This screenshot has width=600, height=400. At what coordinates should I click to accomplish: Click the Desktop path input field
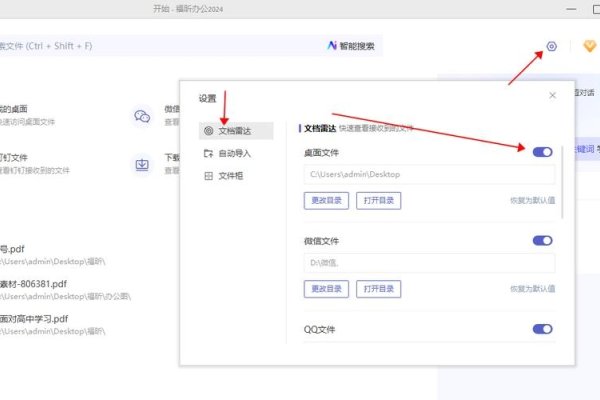coord(429,175)
